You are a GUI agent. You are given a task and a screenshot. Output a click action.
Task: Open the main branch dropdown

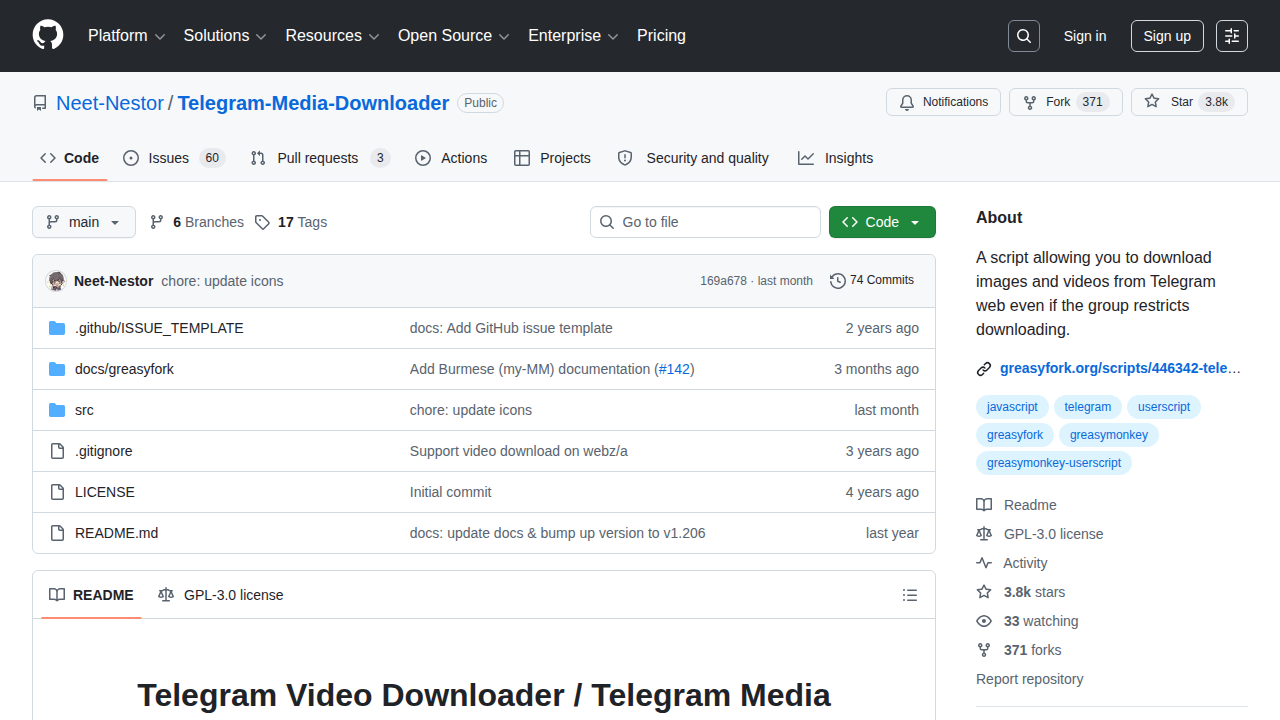pos(84,222)
